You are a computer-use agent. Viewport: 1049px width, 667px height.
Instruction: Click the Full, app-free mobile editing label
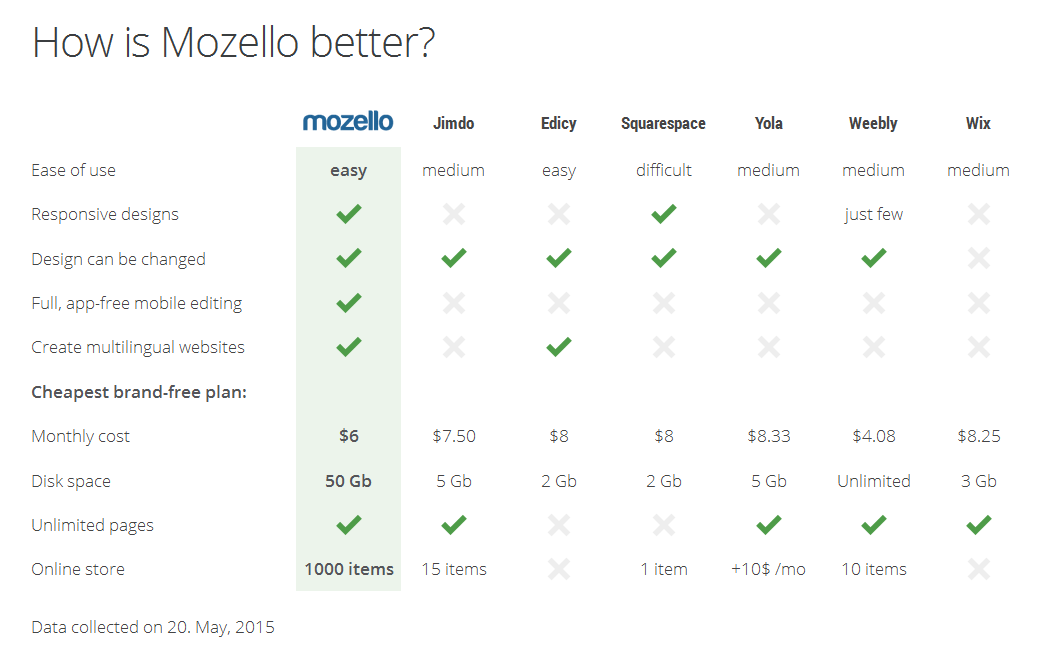point(136,303)
